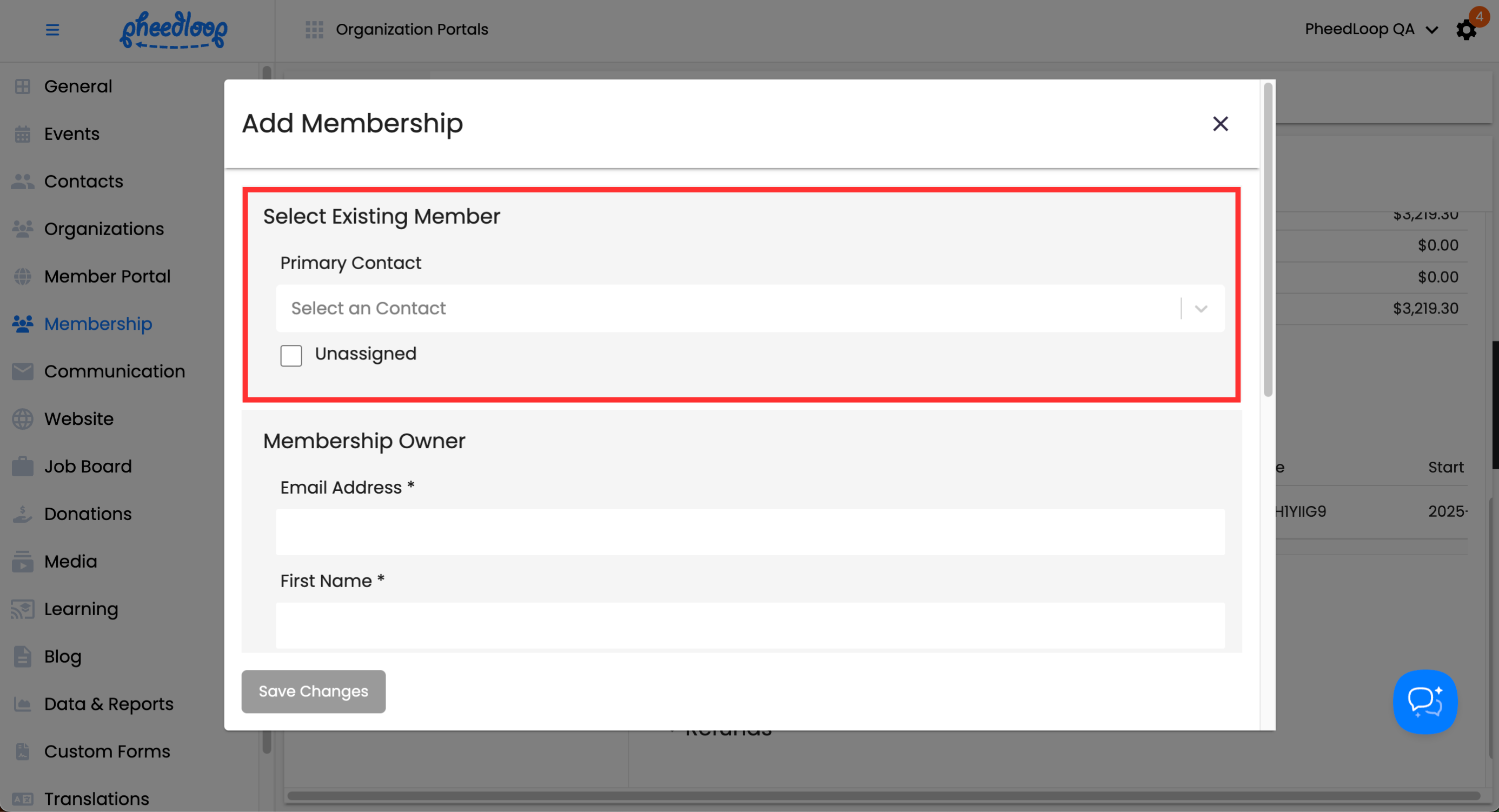Open the Donations sidebar item

pyautogui.click(x=88, y=514)
